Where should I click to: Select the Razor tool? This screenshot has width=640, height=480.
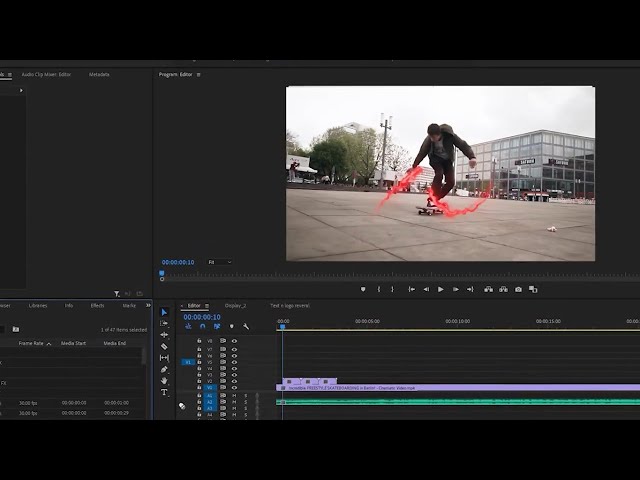point(164,346)
